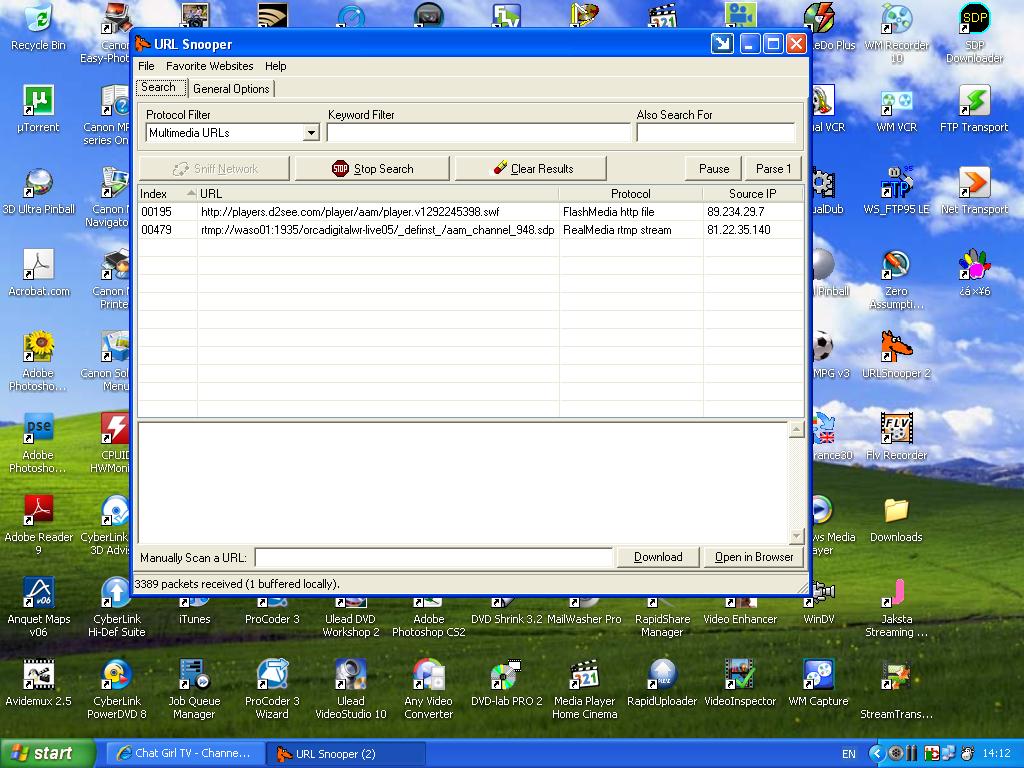Screen dimensions: 1024x768
Task: Open the Downloads folder on the desktop
Action: (896, 519)
